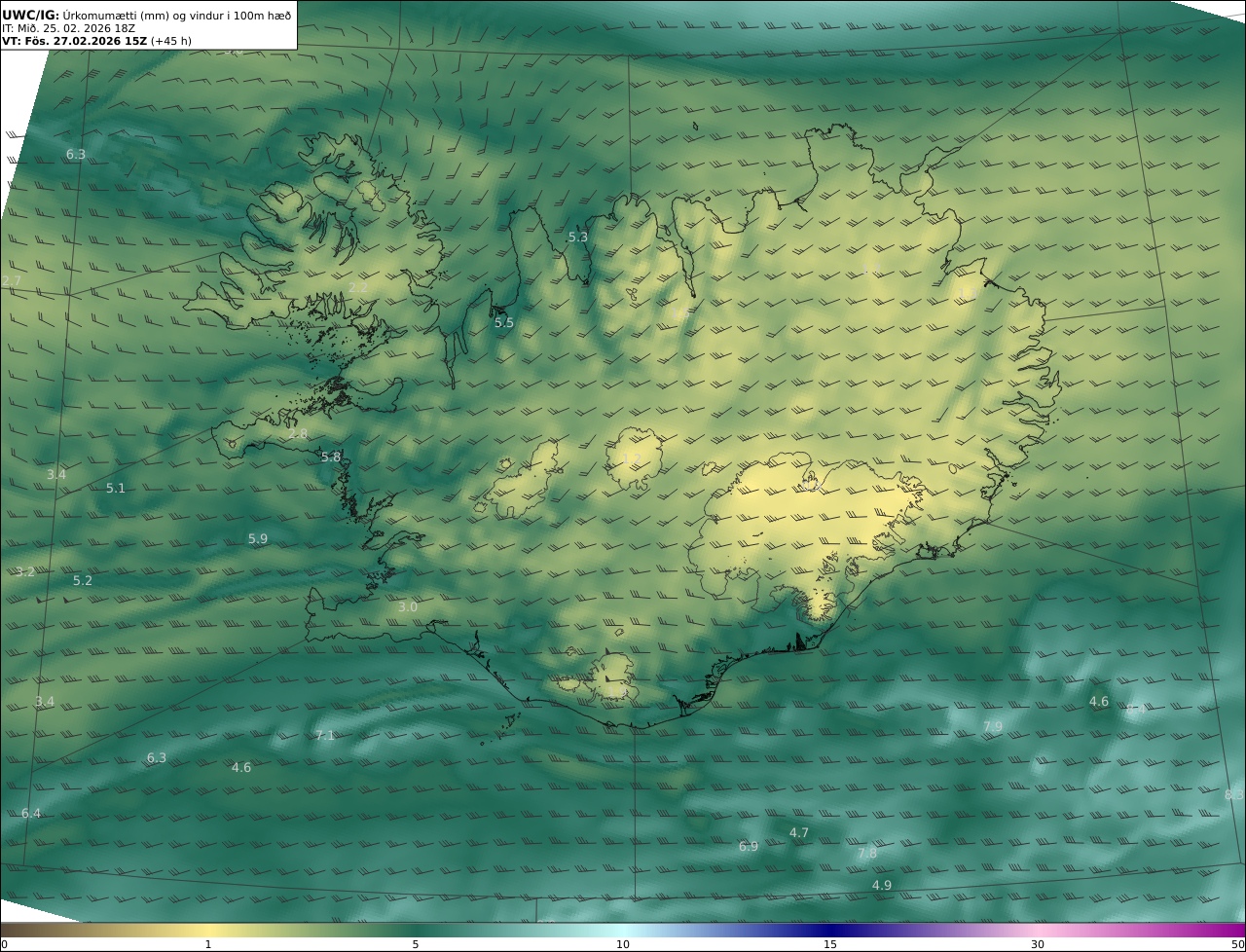
Task: Click the map value label 5.1
Action: point(116,489)
